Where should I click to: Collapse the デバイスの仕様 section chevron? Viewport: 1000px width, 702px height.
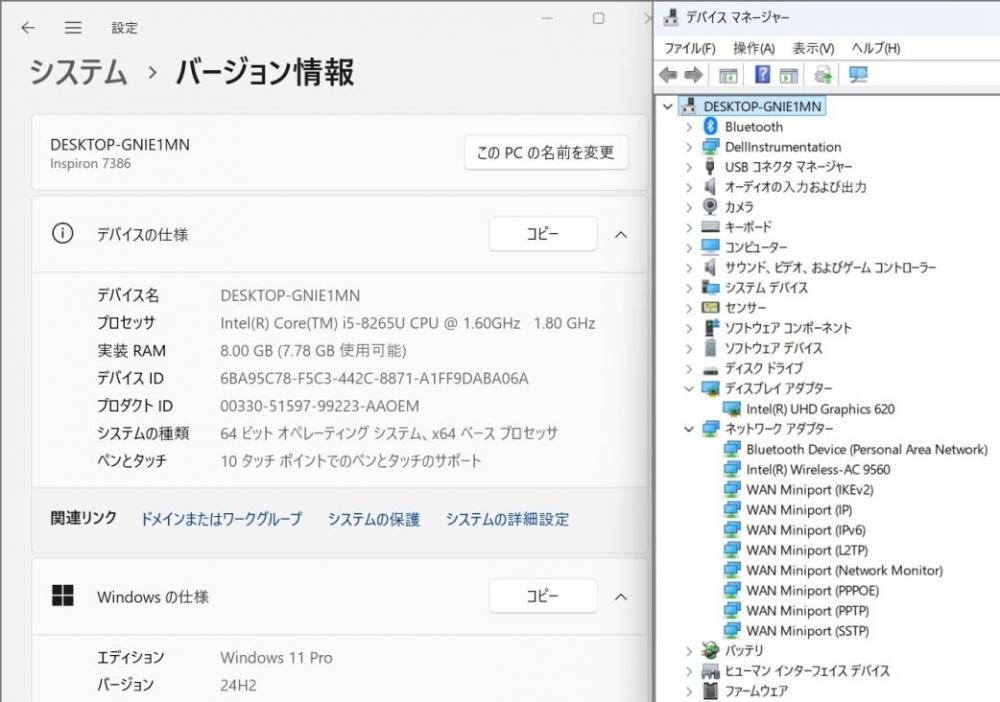click(x=621, y=235)
